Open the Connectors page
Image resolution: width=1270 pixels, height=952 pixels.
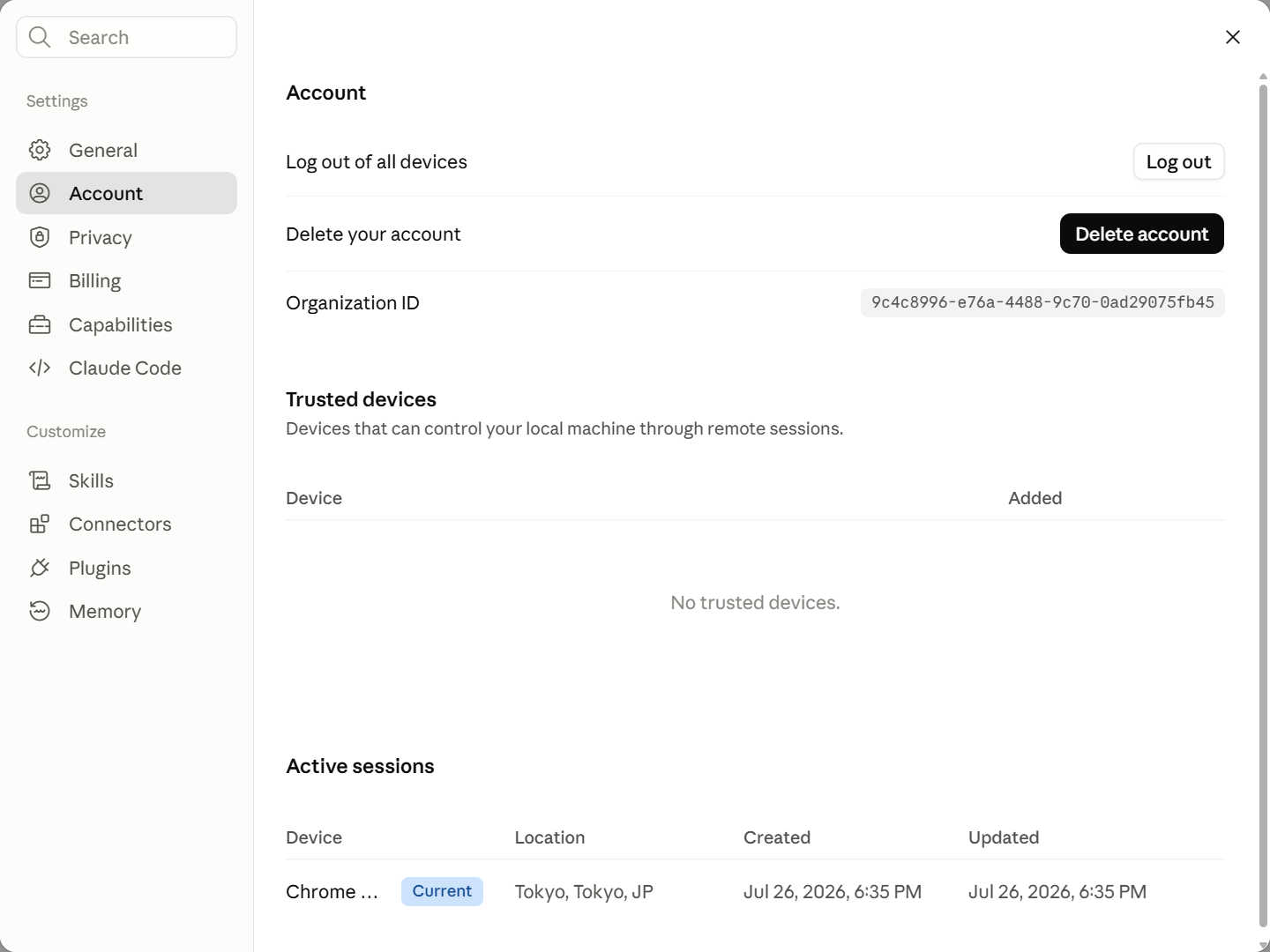coord(126,524)
